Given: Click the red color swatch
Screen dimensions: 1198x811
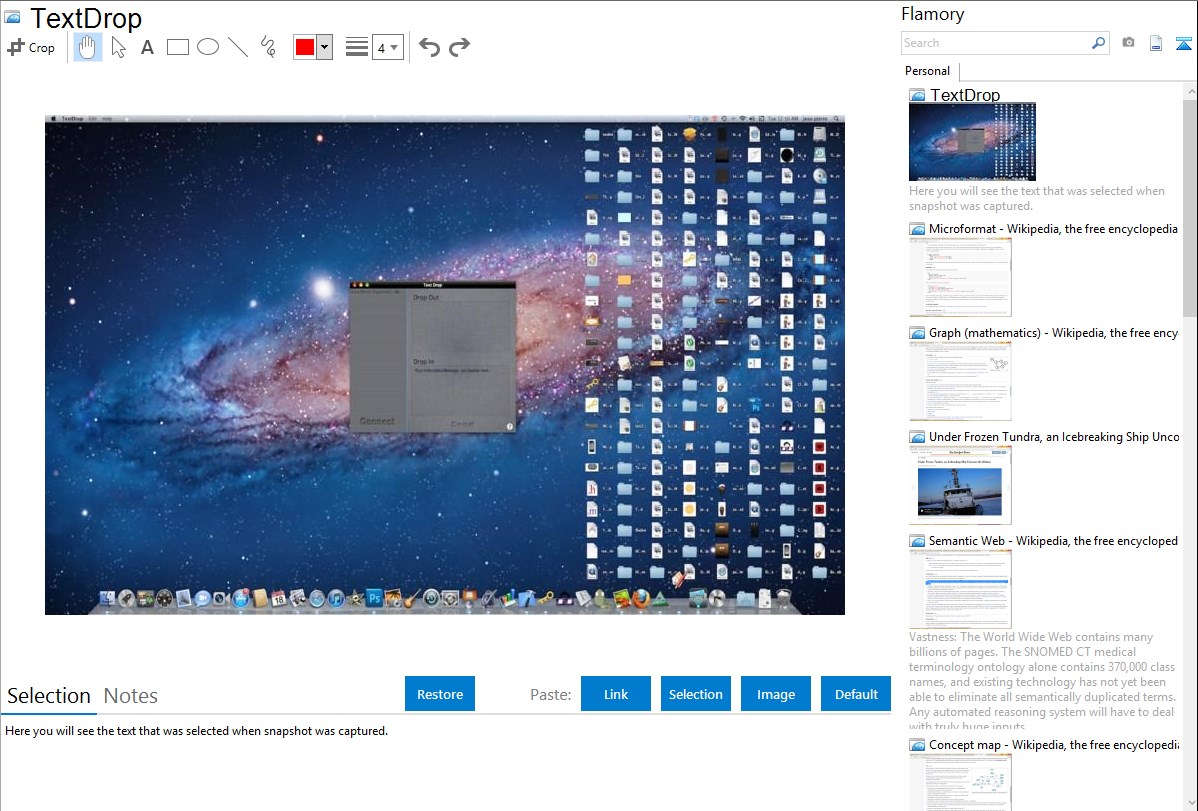Looking at the screenshot, I should [305, 47].
